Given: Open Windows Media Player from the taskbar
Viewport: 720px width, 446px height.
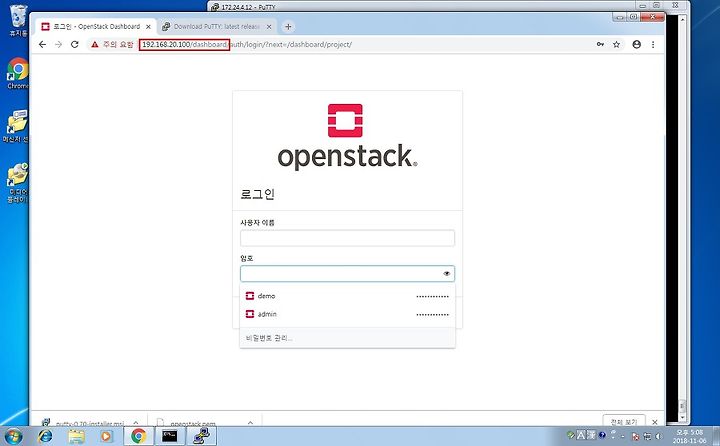Looking at the screenshot, I should pos(106,436).
